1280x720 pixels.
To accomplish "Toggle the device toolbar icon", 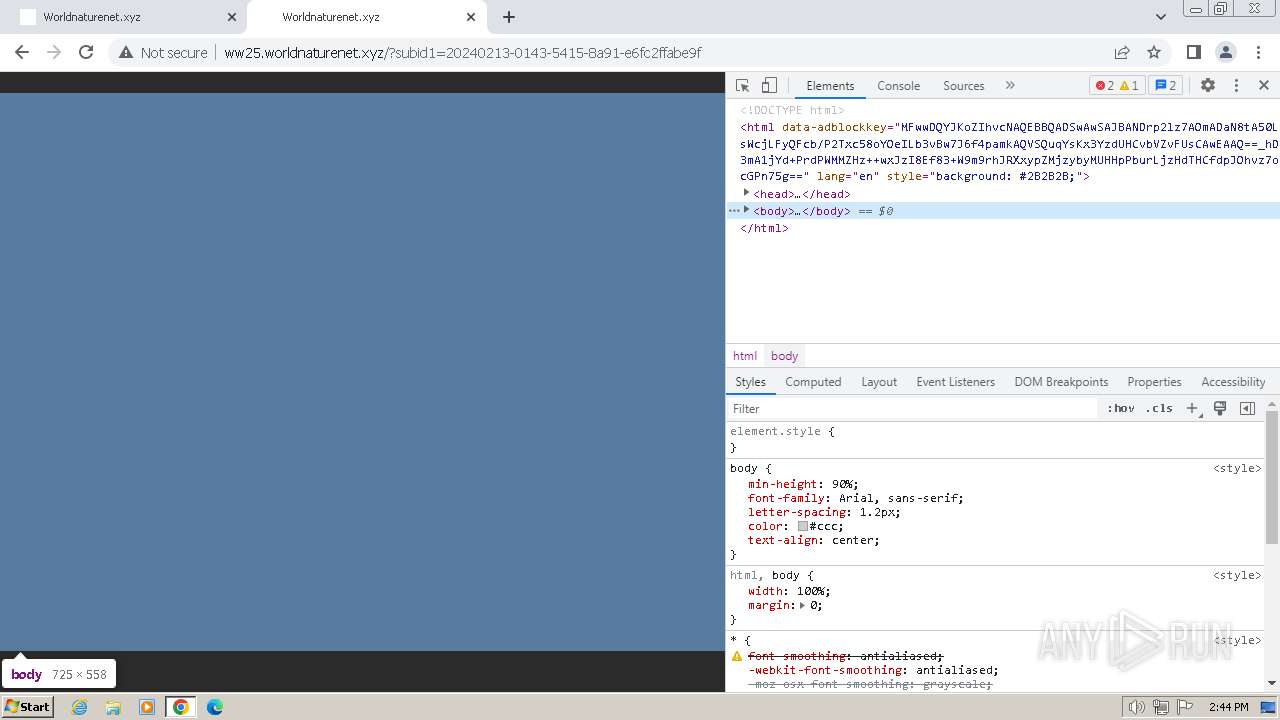I will (769, 85).
